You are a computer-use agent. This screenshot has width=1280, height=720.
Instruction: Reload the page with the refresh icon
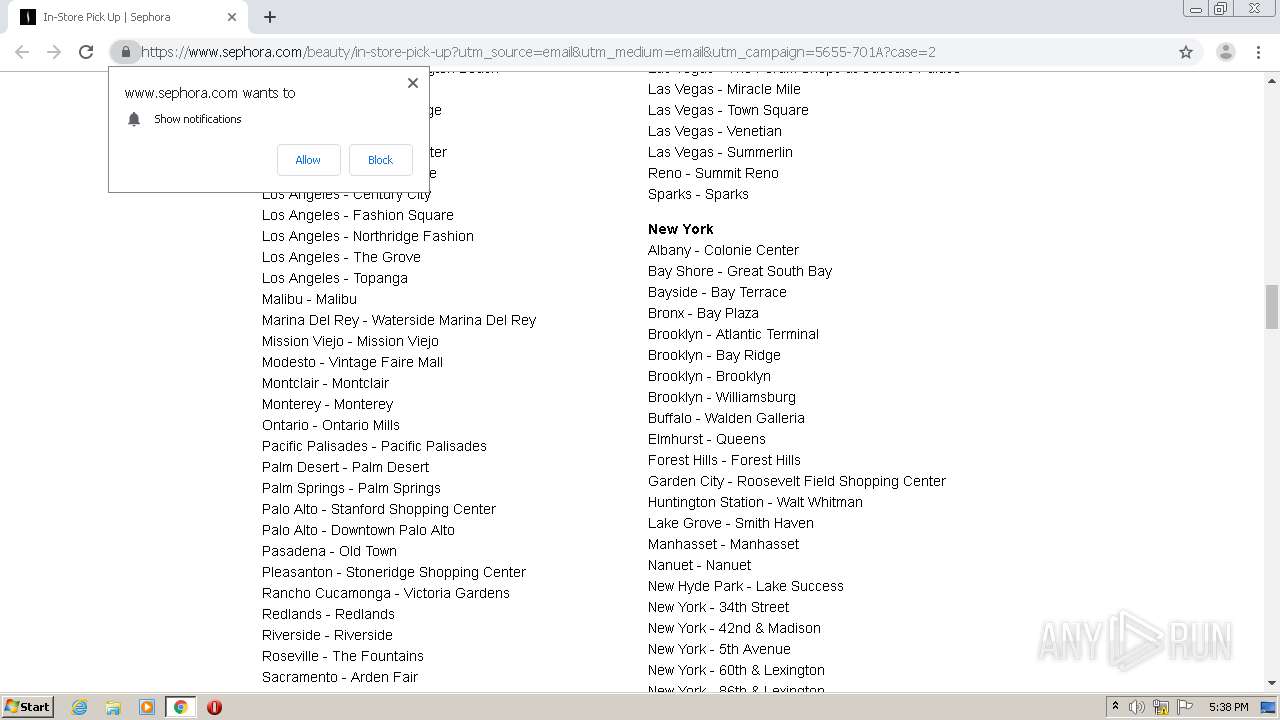point(86,52)
